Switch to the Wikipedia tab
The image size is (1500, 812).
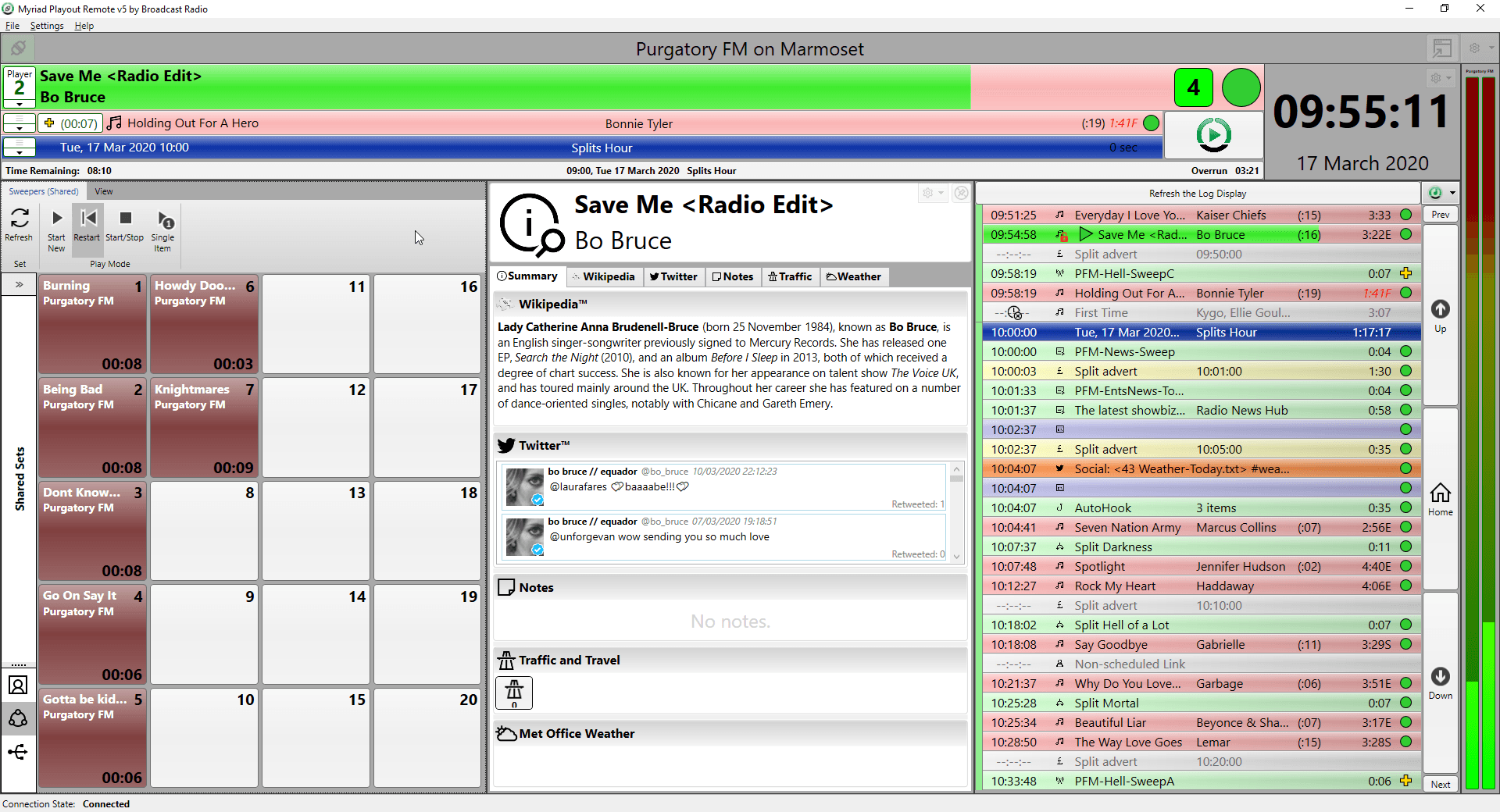coord(603,276)
